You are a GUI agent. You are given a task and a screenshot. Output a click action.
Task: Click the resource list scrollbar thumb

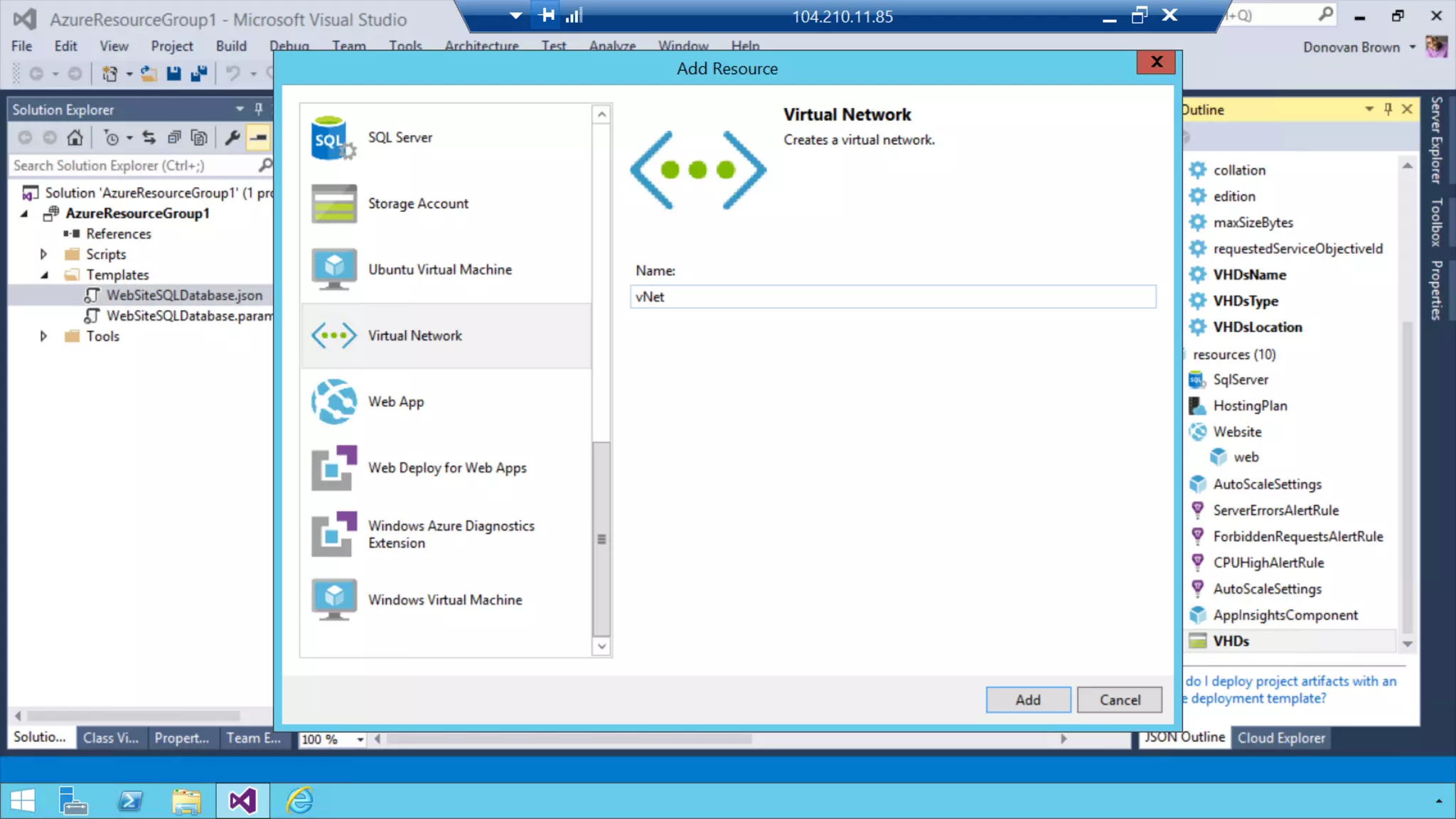[x=601, y=538]
